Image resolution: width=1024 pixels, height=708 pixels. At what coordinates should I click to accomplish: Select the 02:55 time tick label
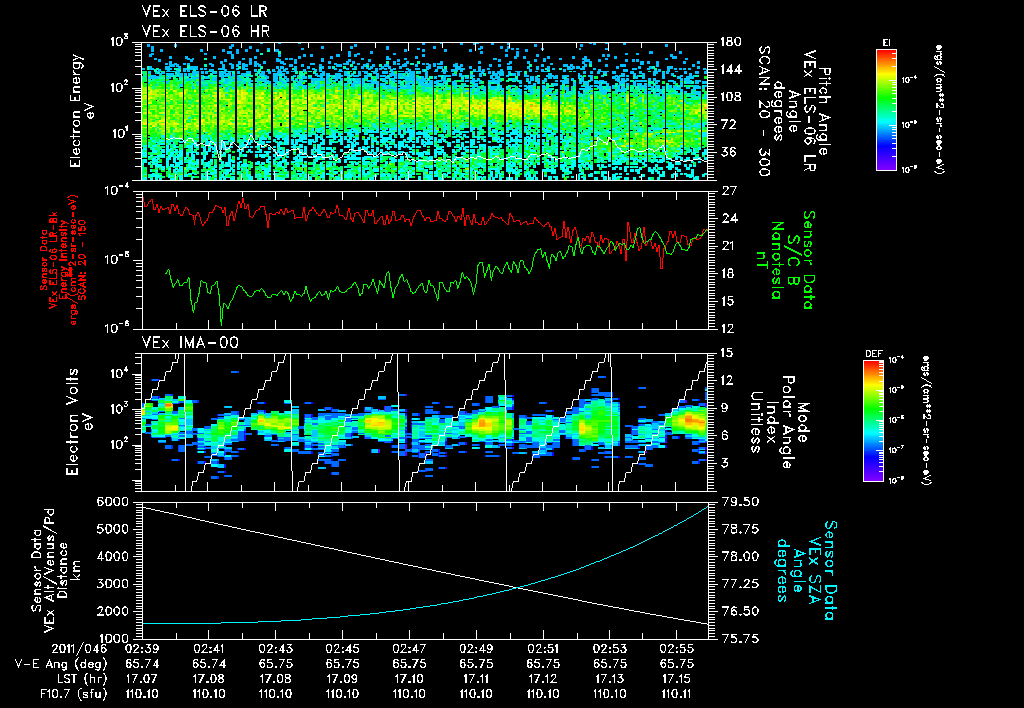[677, 648]
